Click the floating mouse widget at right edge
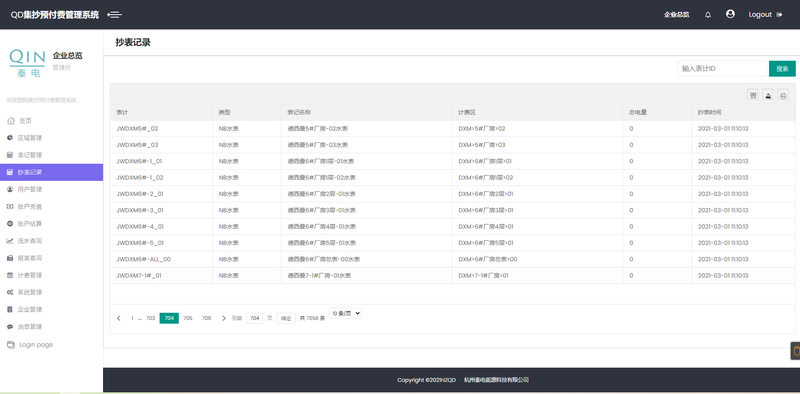 795,351
